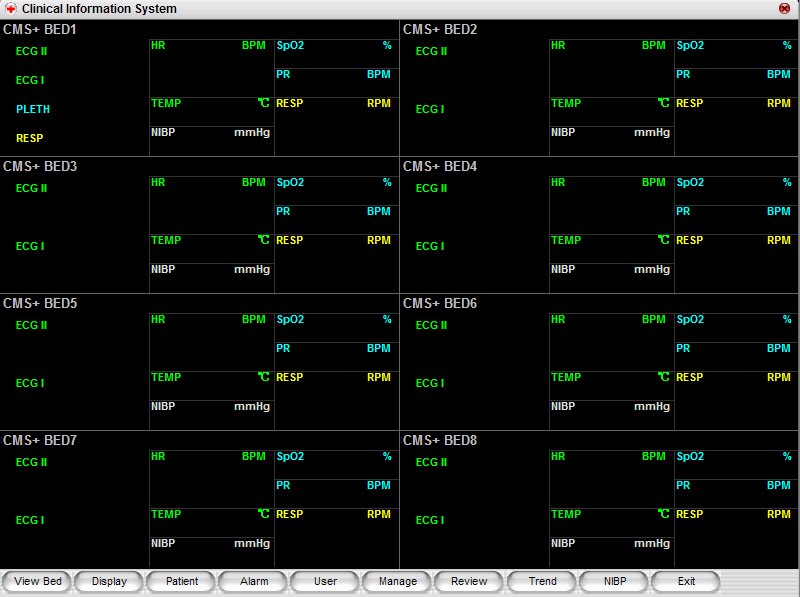Click the TEMP label in BED1

coord(166,104)
